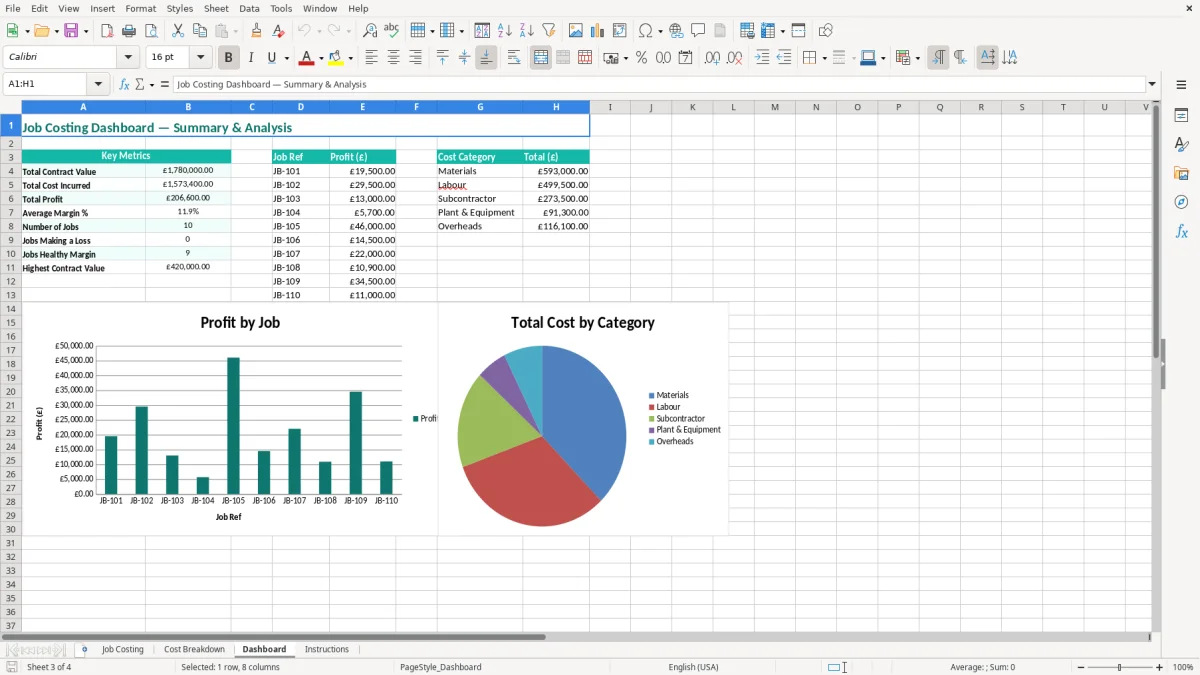Image resolution: width=1200 pixels, height=675 pixels.
Task: Adjust the zoom slider in status bar
Action: 1120,667
